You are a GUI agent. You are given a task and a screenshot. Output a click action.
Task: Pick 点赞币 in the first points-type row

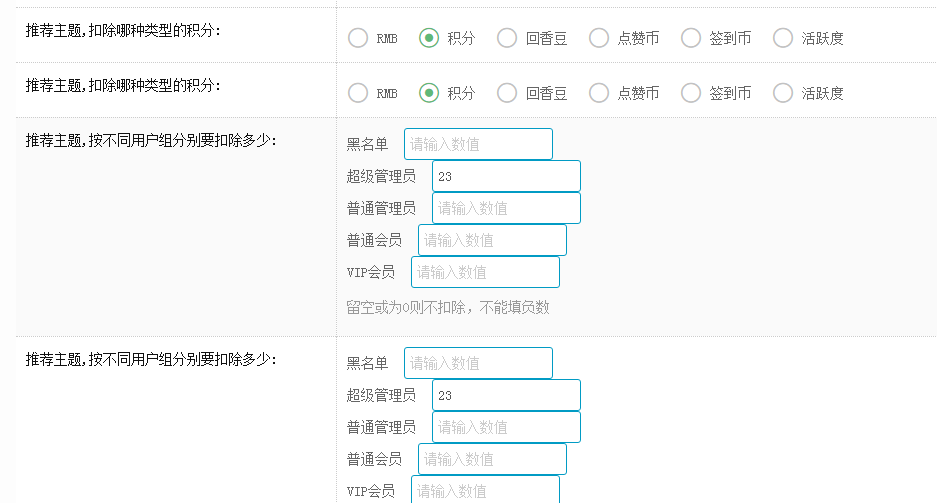click(x=599, y=38)
